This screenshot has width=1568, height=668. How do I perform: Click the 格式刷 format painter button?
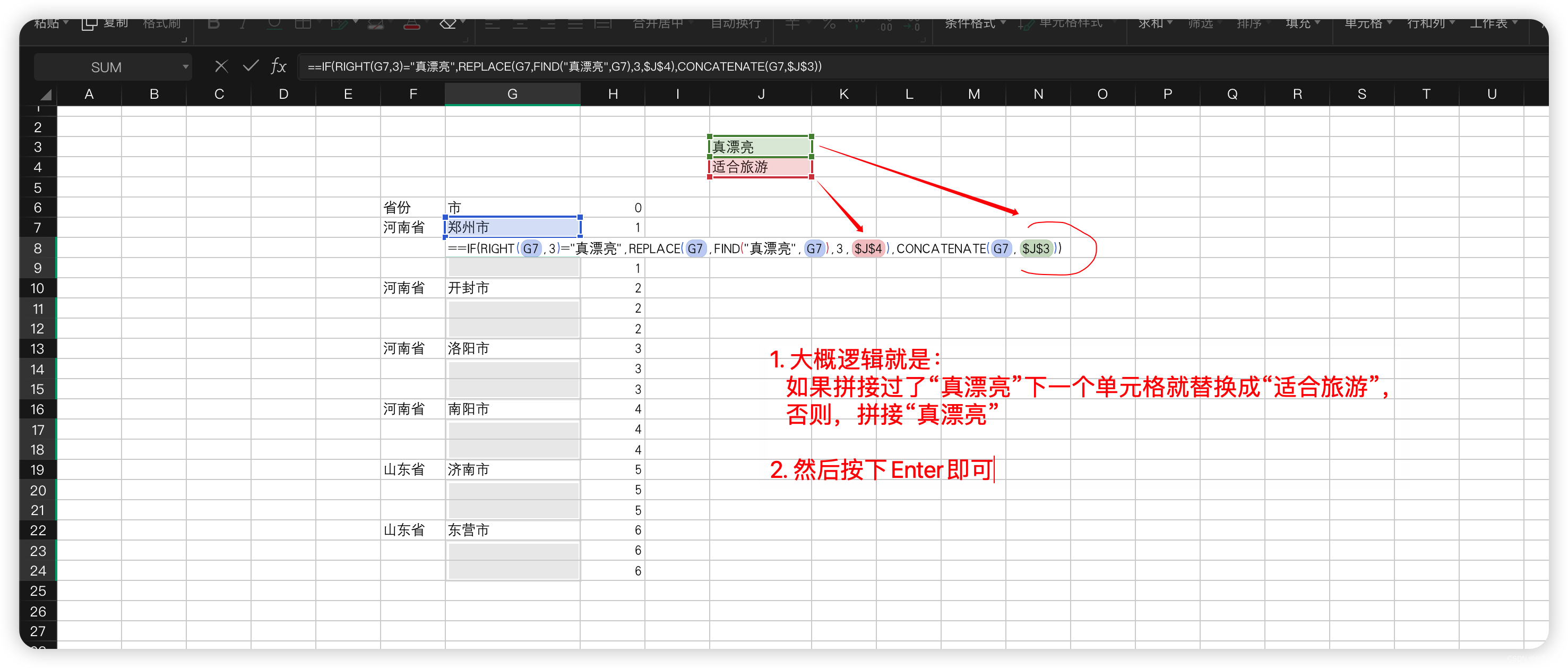point(162,24)
